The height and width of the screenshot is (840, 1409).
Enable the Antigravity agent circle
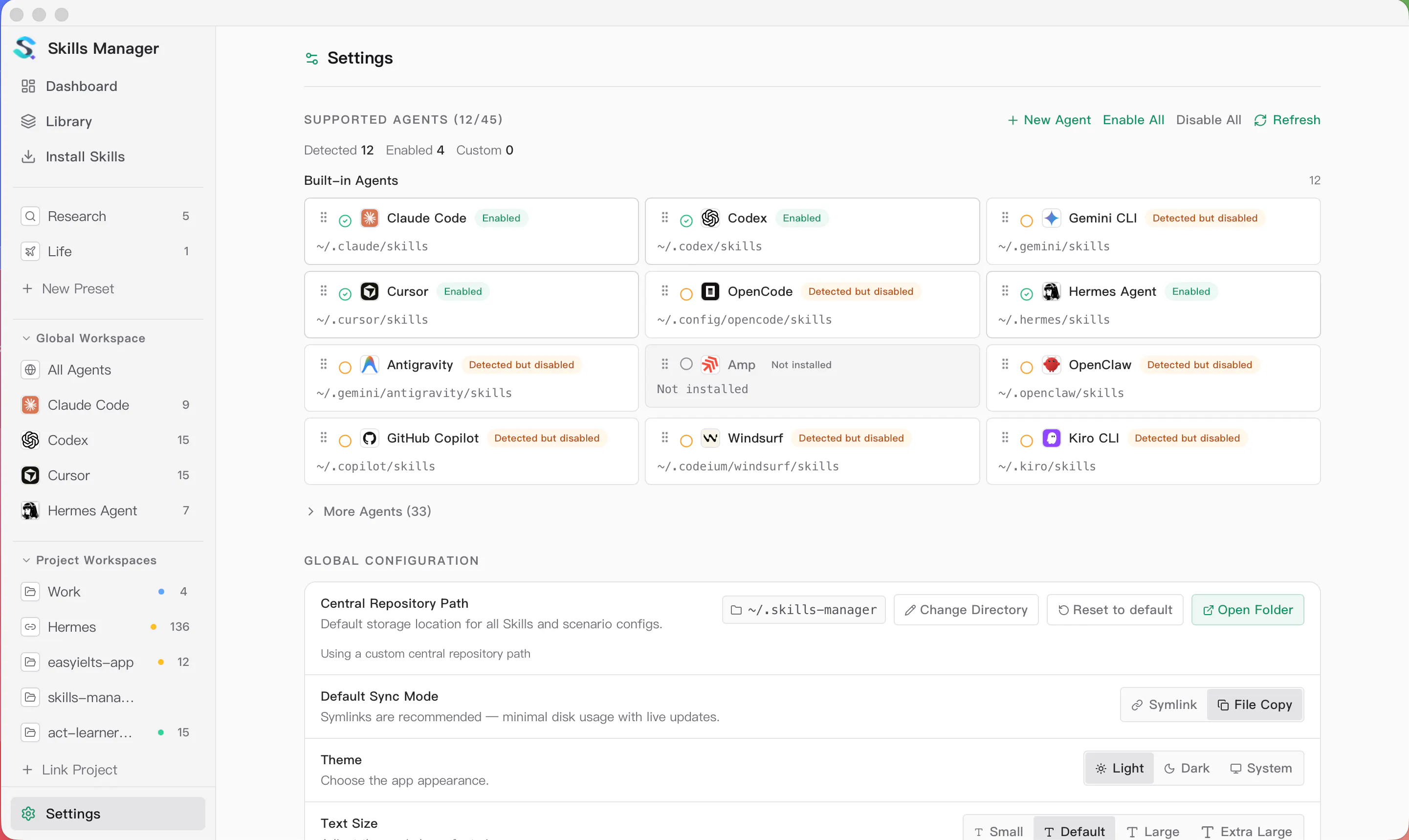tap(345, 367)
